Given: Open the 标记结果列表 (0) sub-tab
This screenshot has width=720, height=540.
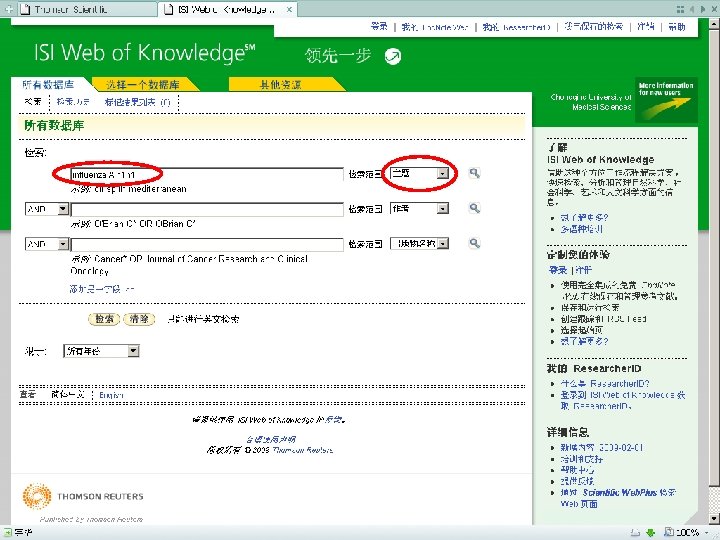Looking at the screenshot, I should (x=137, y=102).
